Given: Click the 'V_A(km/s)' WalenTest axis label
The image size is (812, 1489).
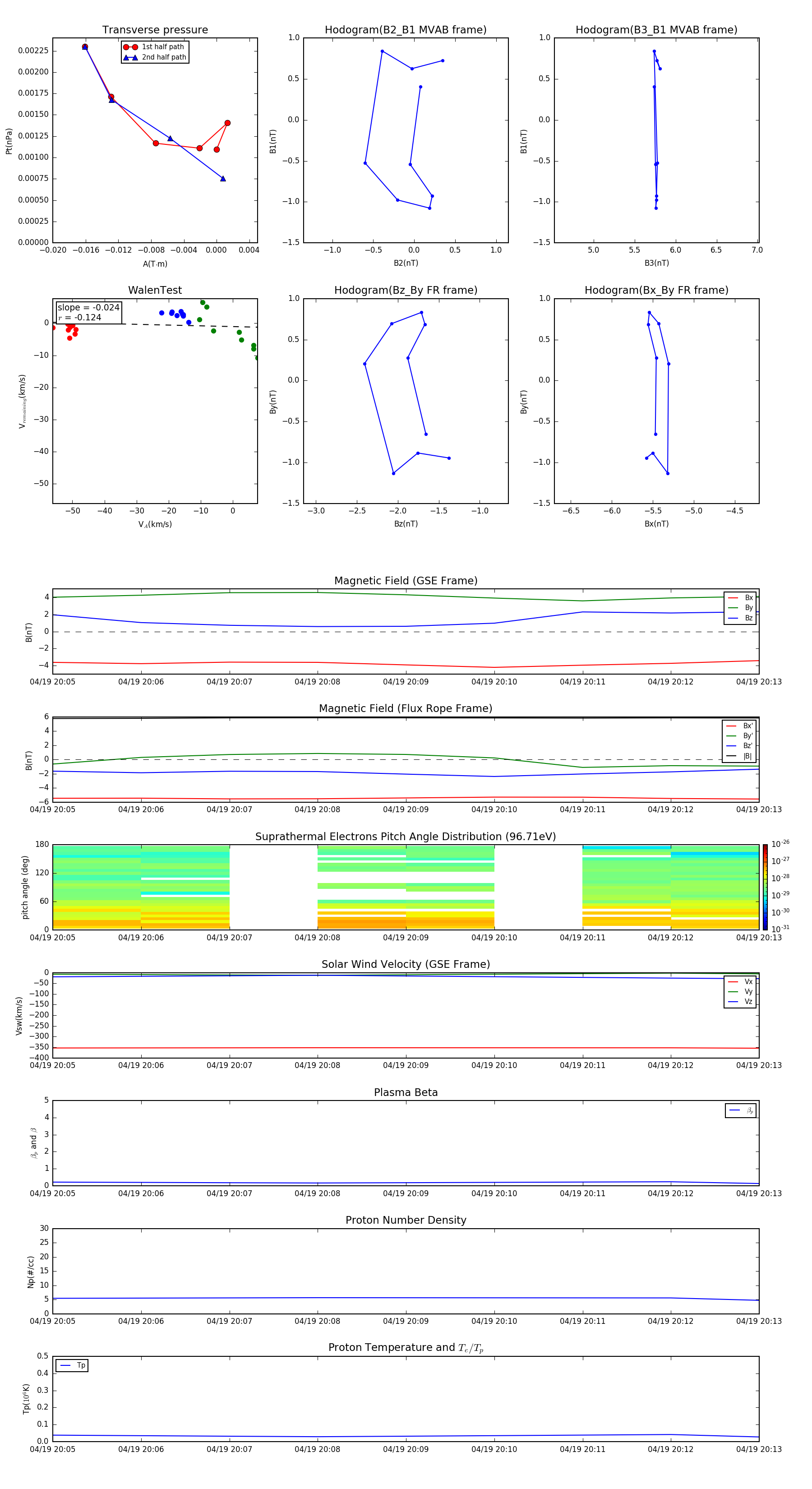Looking at the screenshot, I should pos(155,524).
